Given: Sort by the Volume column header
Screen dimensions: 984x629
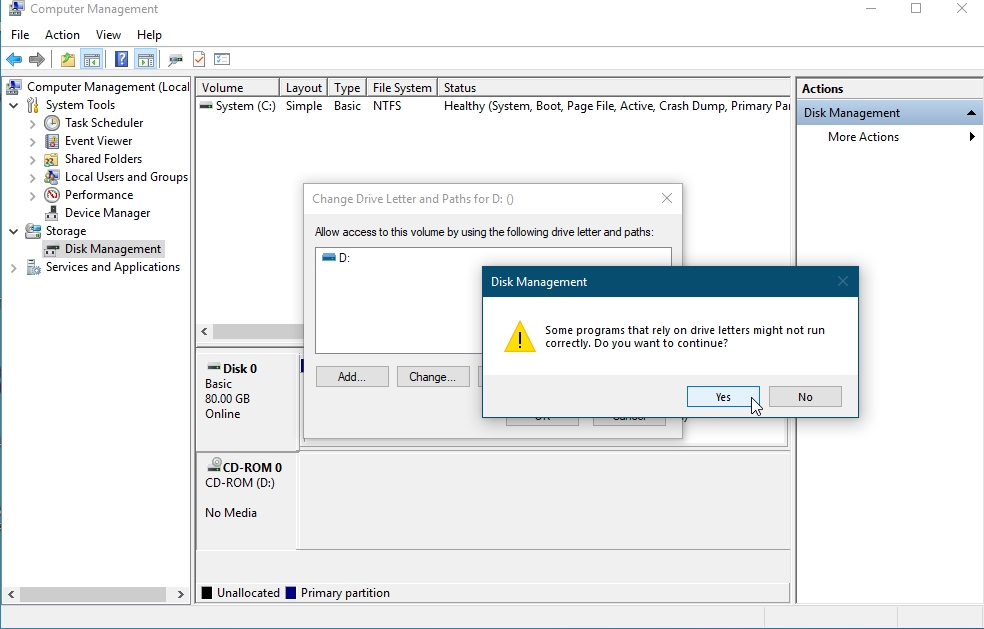Looking at the screenshot, I should coord(238,88).
